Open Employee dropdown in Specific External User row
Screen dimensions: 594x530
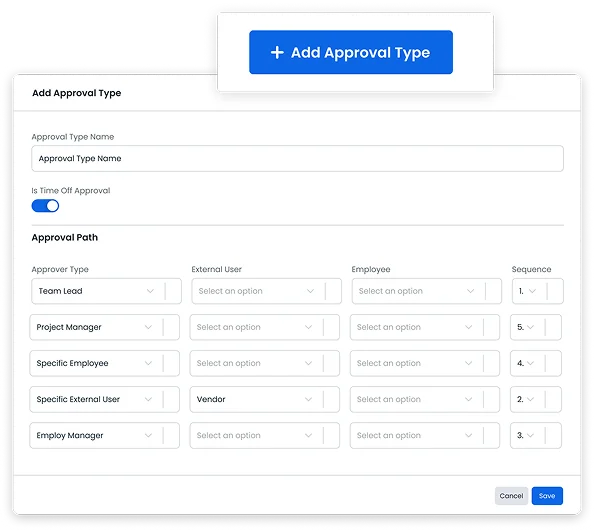pos(425,399)
